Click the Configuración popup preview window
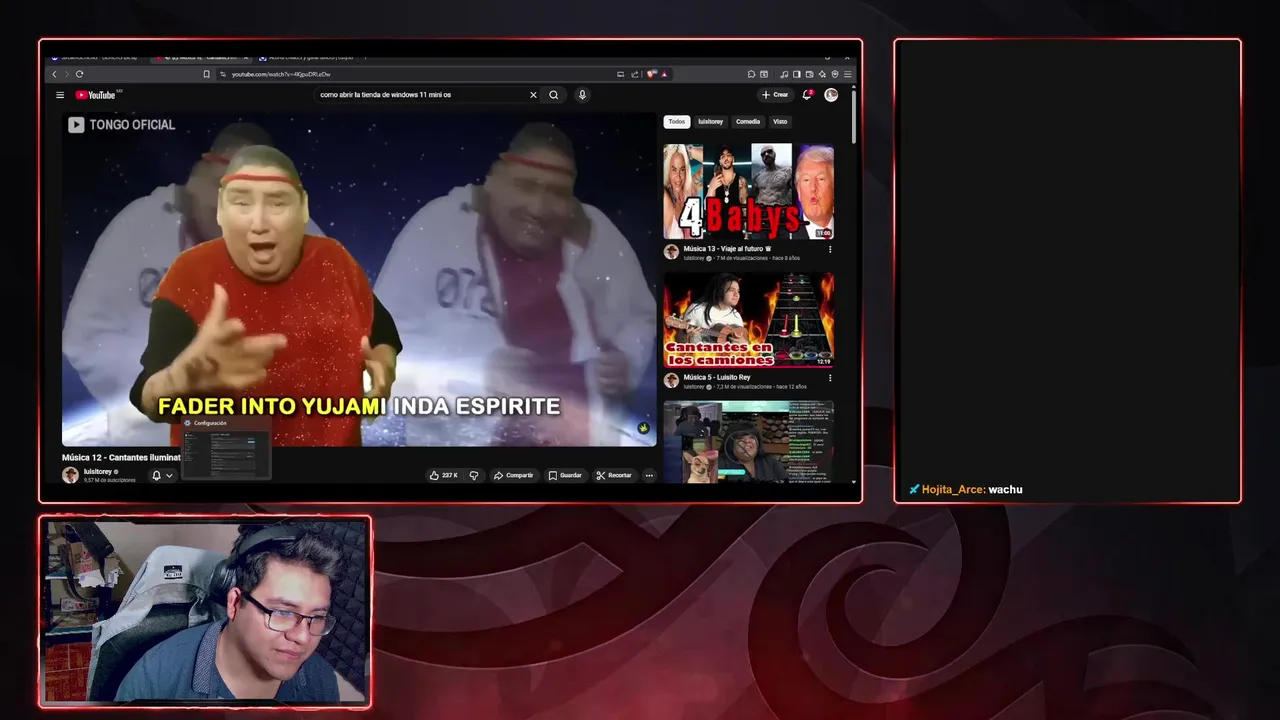Screen dimensions: 1280x720 coord(226,448)
